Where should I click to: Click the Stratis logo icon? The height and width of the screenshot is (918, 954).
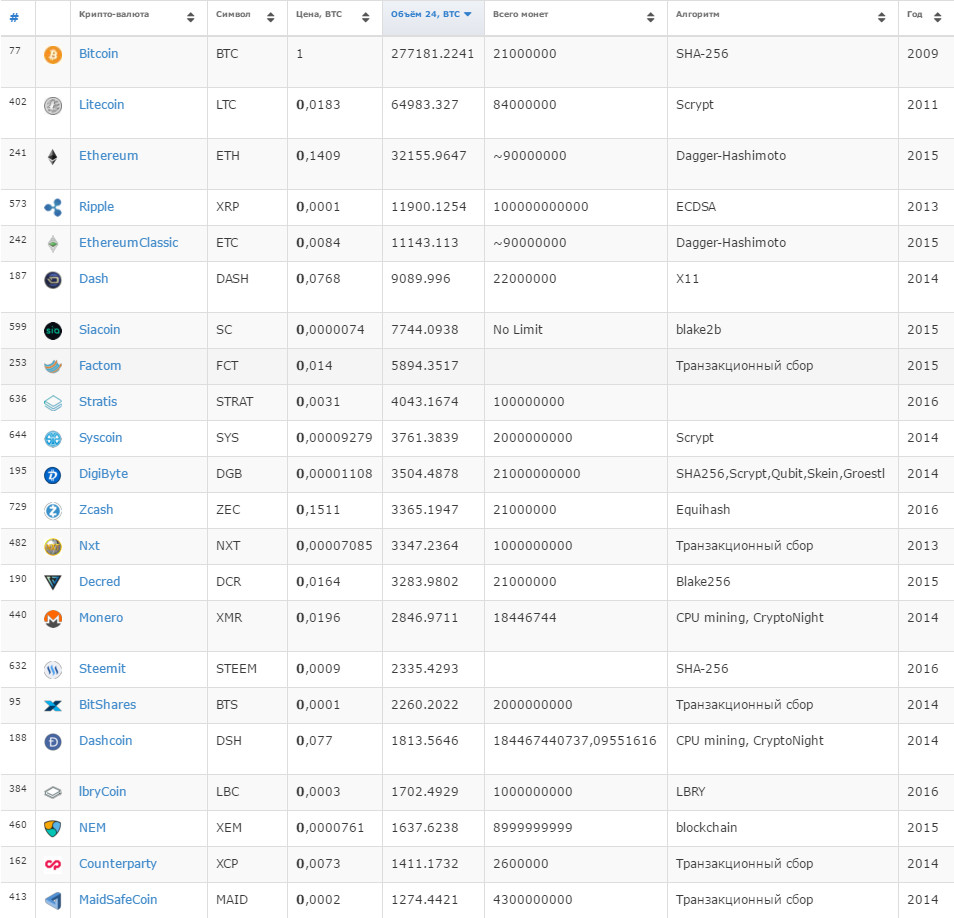[53, 403]
